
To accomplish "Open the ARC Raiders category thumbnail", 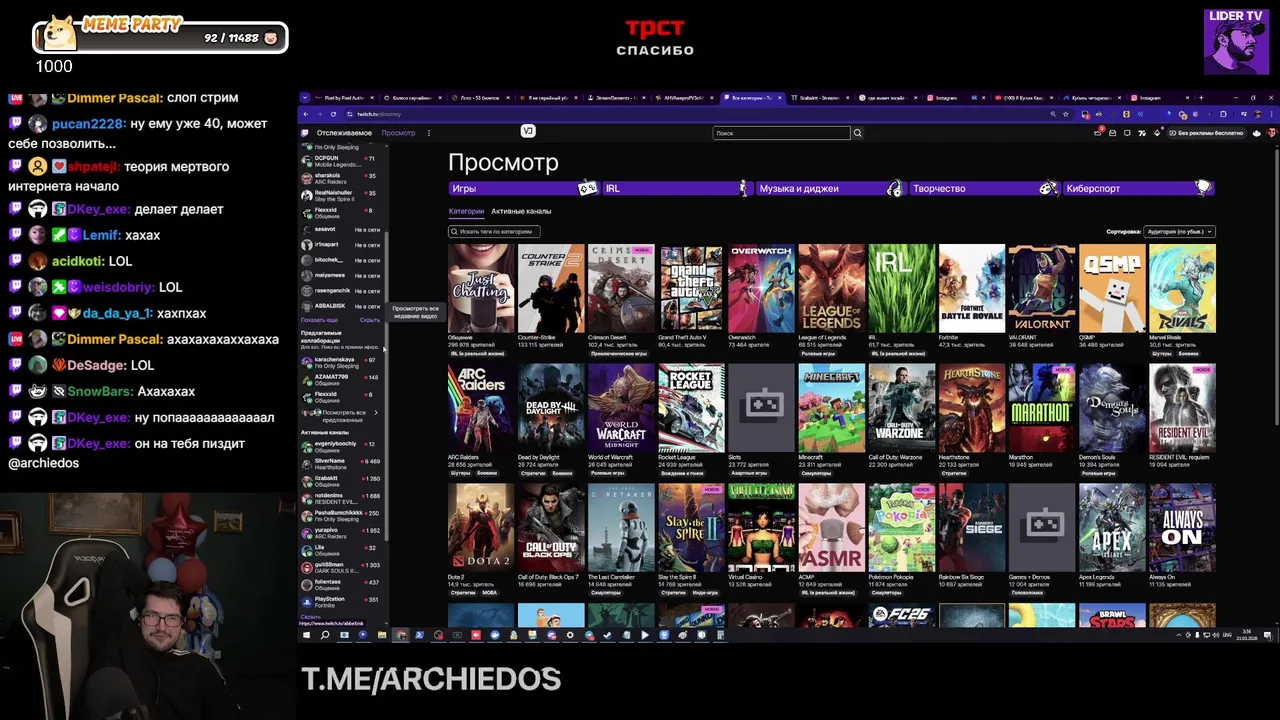I will (481, 408).
